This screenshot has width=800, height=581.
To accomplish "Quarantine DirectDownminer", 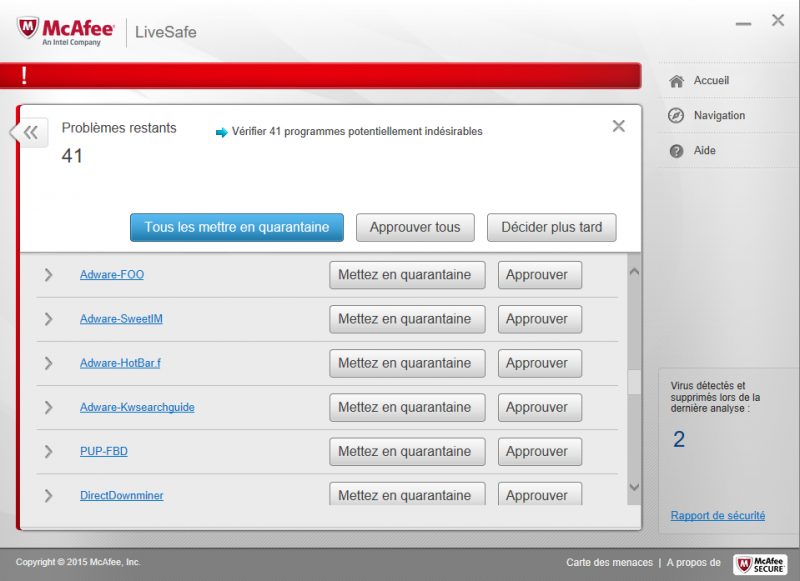I will point(407,494).
